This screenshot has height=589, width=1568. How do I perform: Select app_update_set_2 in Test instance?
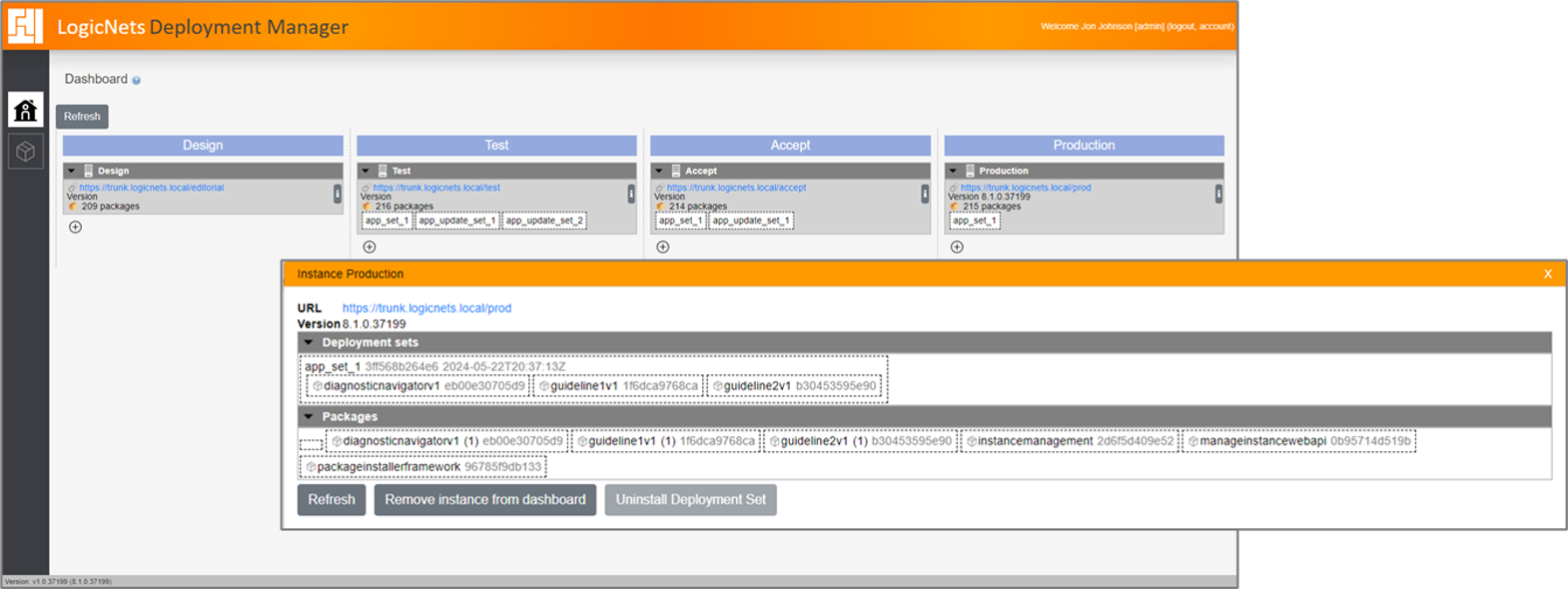click(544, 221)
